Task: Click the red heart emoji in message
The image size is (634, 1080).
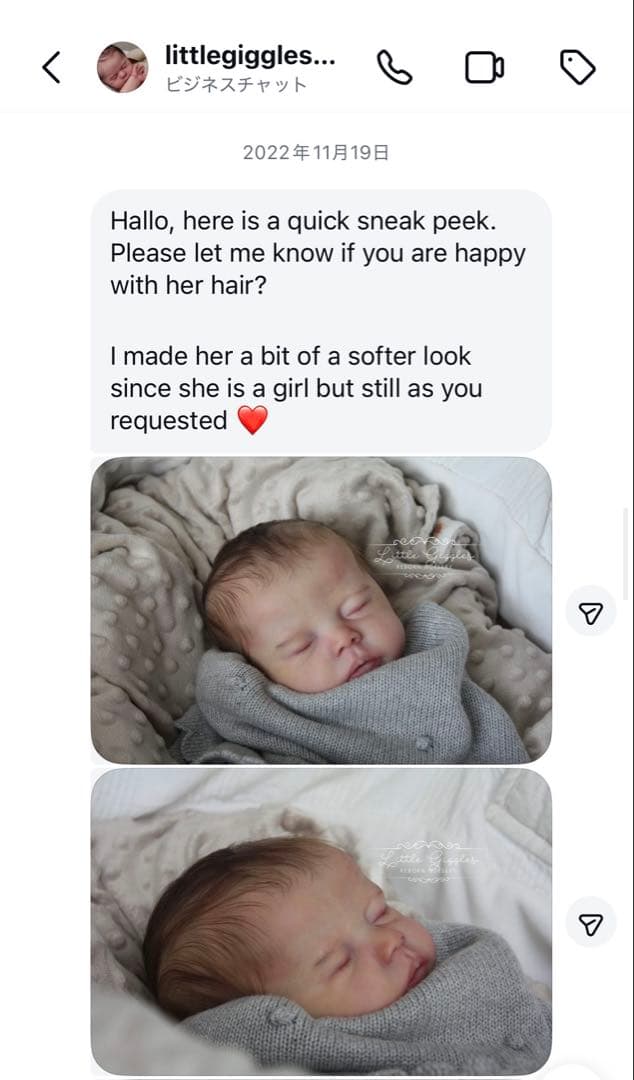Action: [x=253, y=421]
